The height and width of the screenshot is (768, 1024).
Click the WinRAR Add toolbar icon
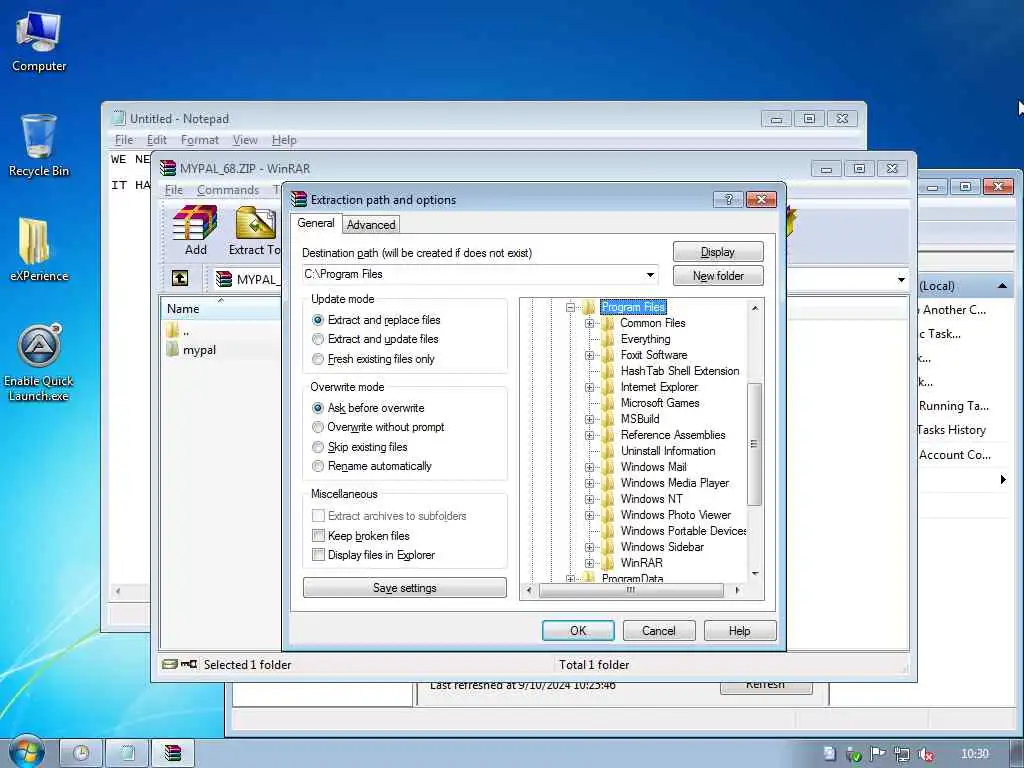[195, 230]
